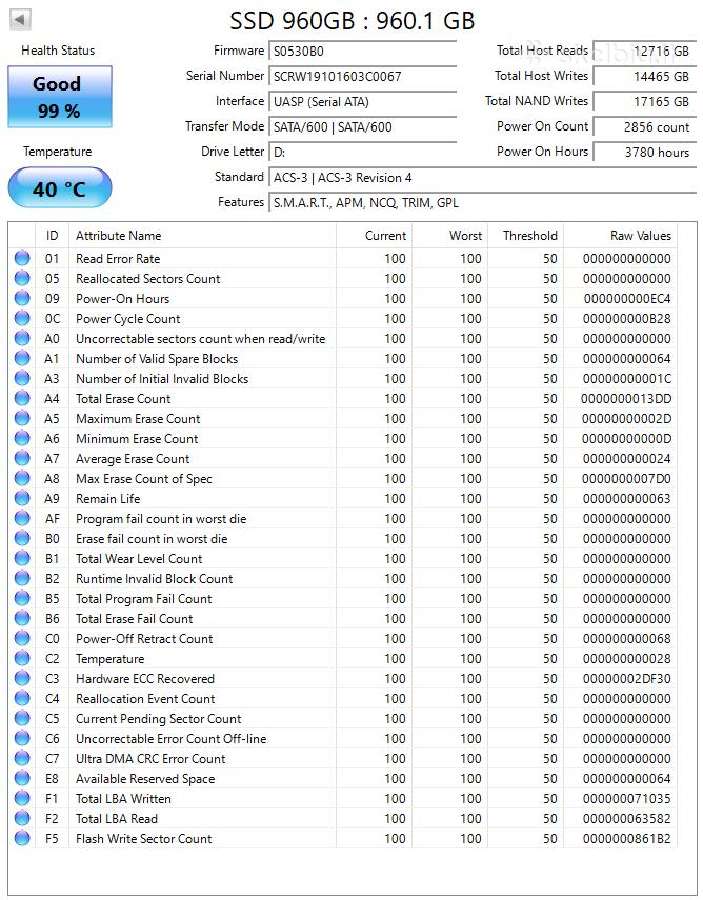This screenshot has width=703, height=900.
Task: Click status orb for Erase fail count in worst die
Action: pos(22,538)
